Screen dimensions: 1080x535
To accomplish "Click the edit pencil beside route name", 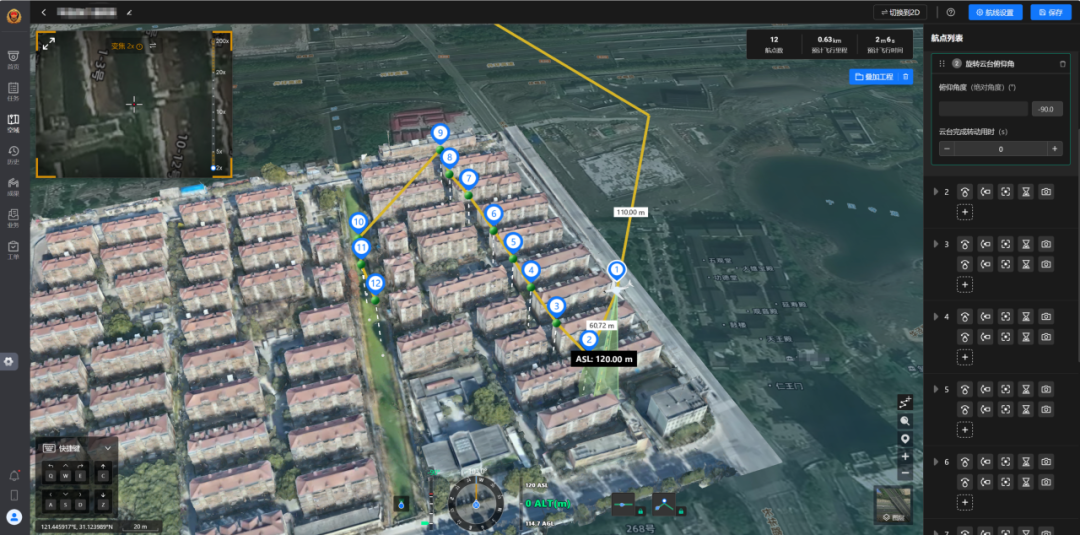I will 129,12.
